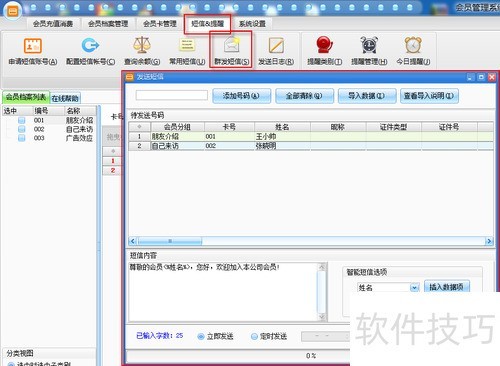Click 全部清除(Q) to clear numbers
The height and width of the screenshot is (366, 500).
click(304, 96)
